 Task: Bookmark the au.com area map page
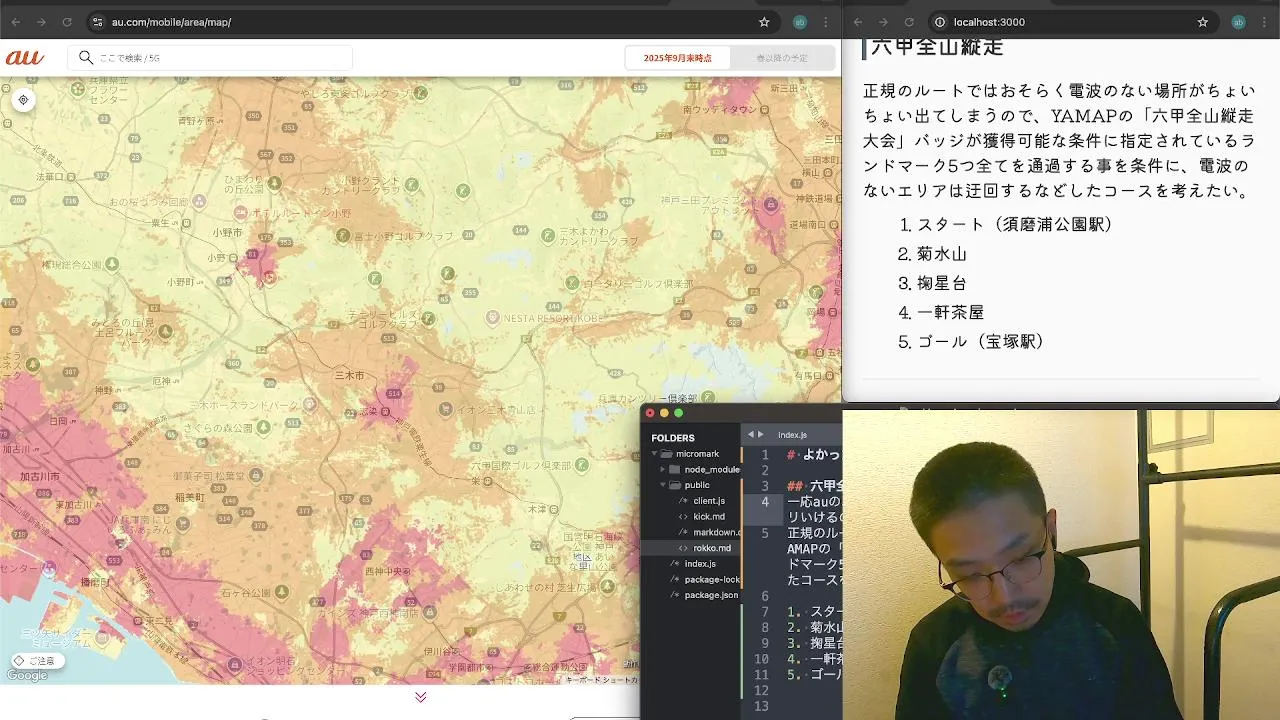(764, 22)
